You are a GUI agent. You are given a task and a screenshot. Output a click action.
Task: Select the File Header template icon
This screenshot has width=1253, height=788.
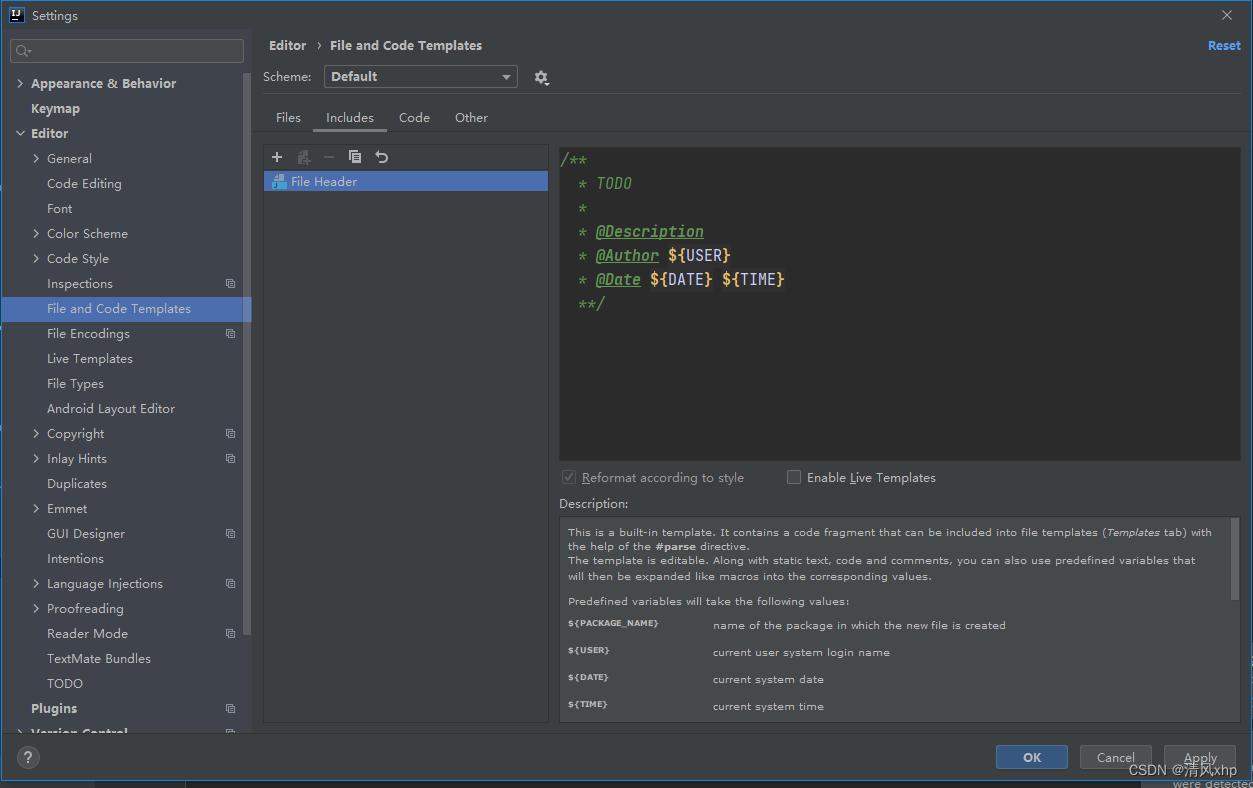(x=279, y=182)
